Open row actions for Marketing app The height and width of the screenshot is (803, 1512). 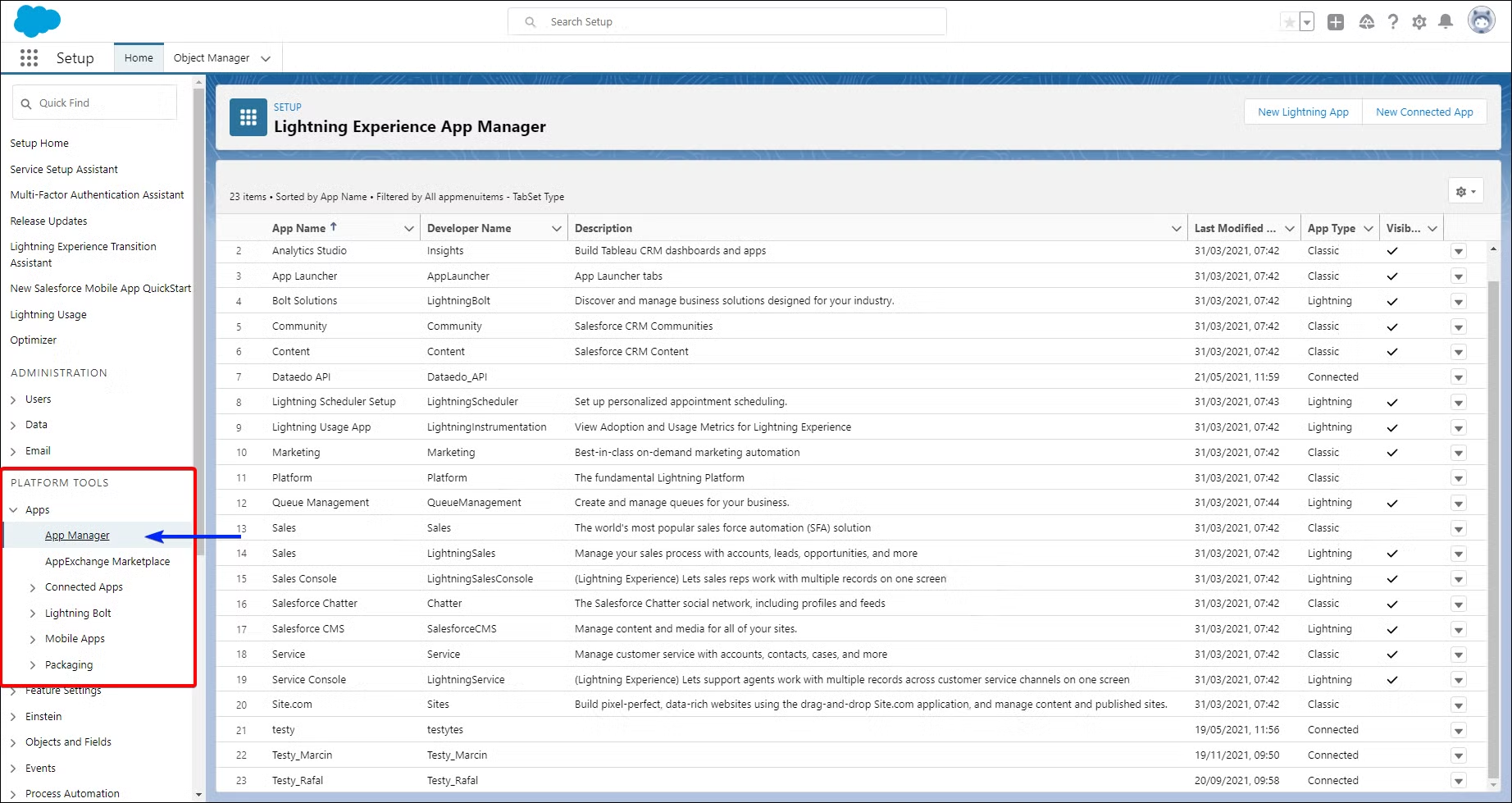click(x=1459, y=454)
